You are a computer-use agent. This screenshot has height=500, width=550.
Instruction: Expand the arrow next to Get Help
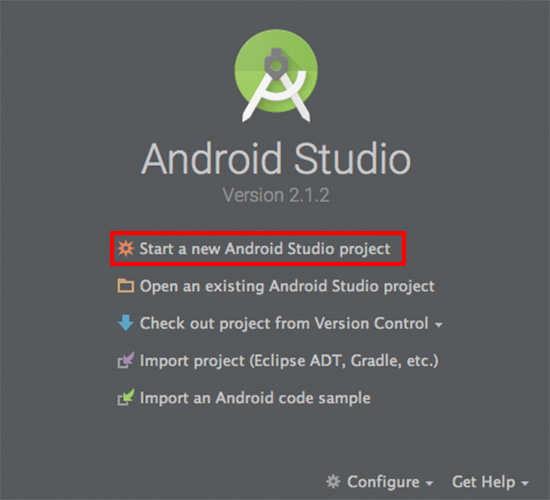pyautogui.click(x=525, y=484)
